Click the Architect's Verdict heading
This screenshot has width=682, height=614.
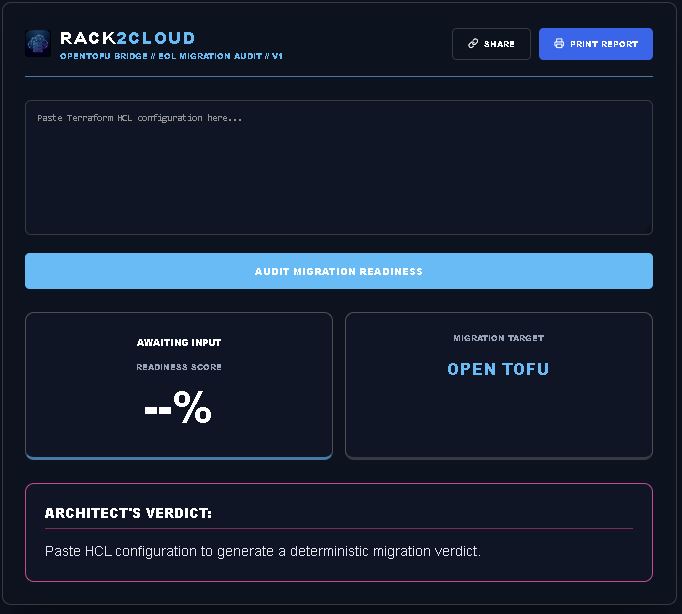128,513
